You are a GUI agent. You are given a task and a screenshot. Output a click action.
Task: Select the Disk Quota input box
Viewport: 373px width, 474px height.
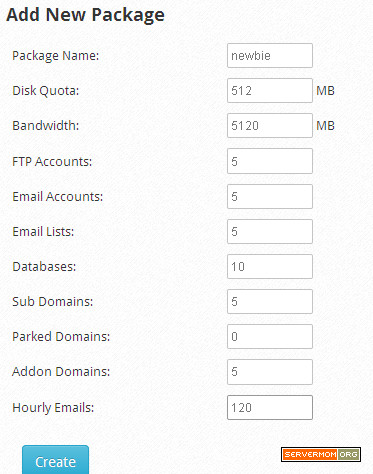[270, 90]
